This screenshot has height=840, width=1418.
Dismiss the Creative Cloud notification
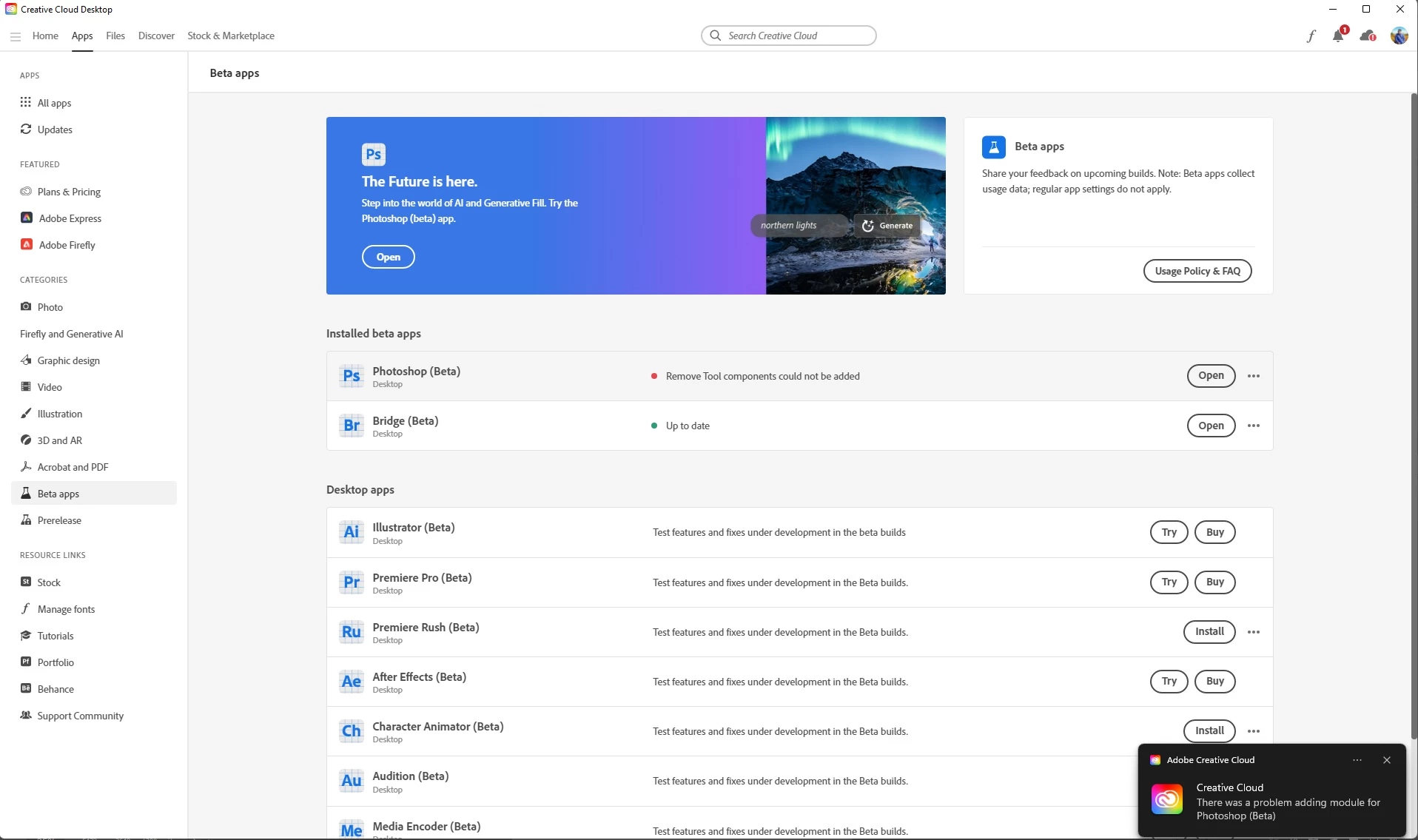[x=1387, y=760]
